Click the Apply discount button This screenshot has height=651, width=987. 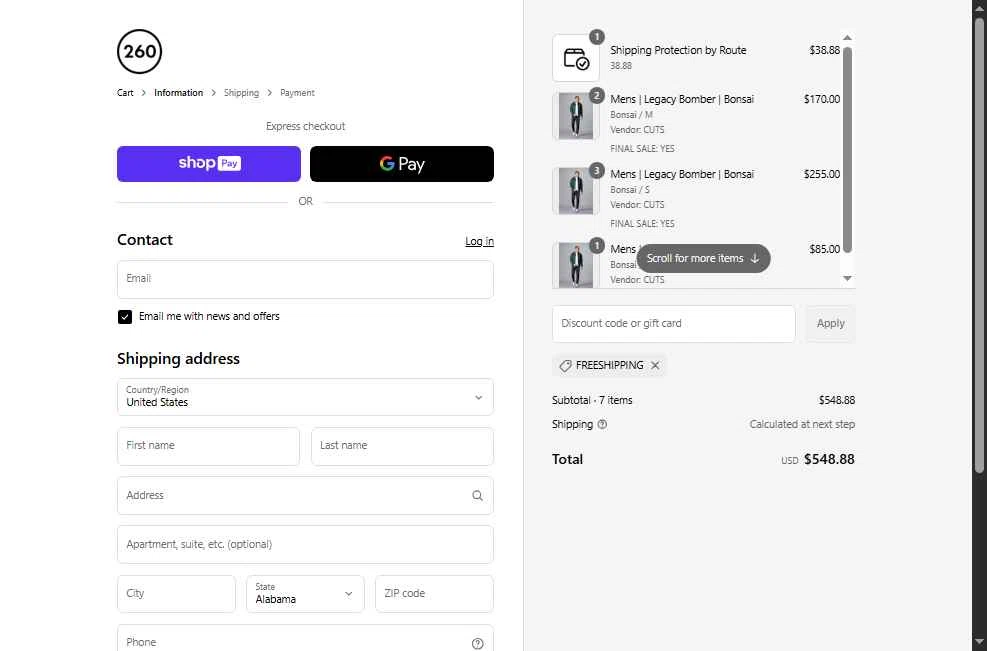coord(830,324)
